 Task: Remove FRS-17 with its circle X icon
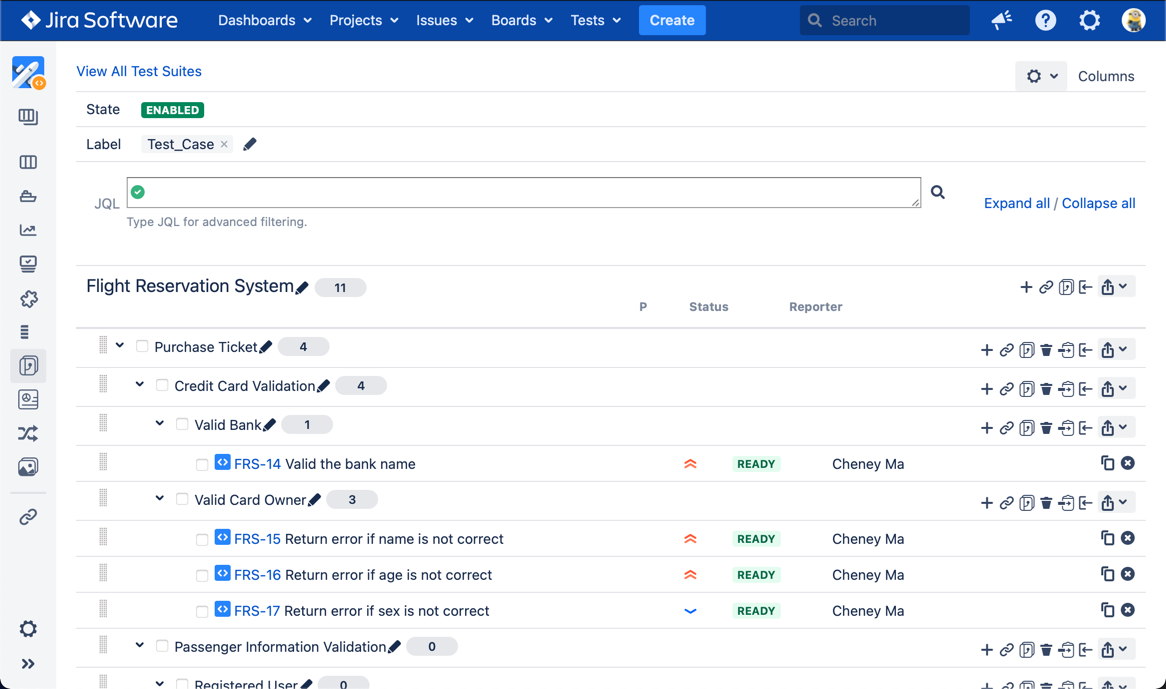click(1128, 610)
